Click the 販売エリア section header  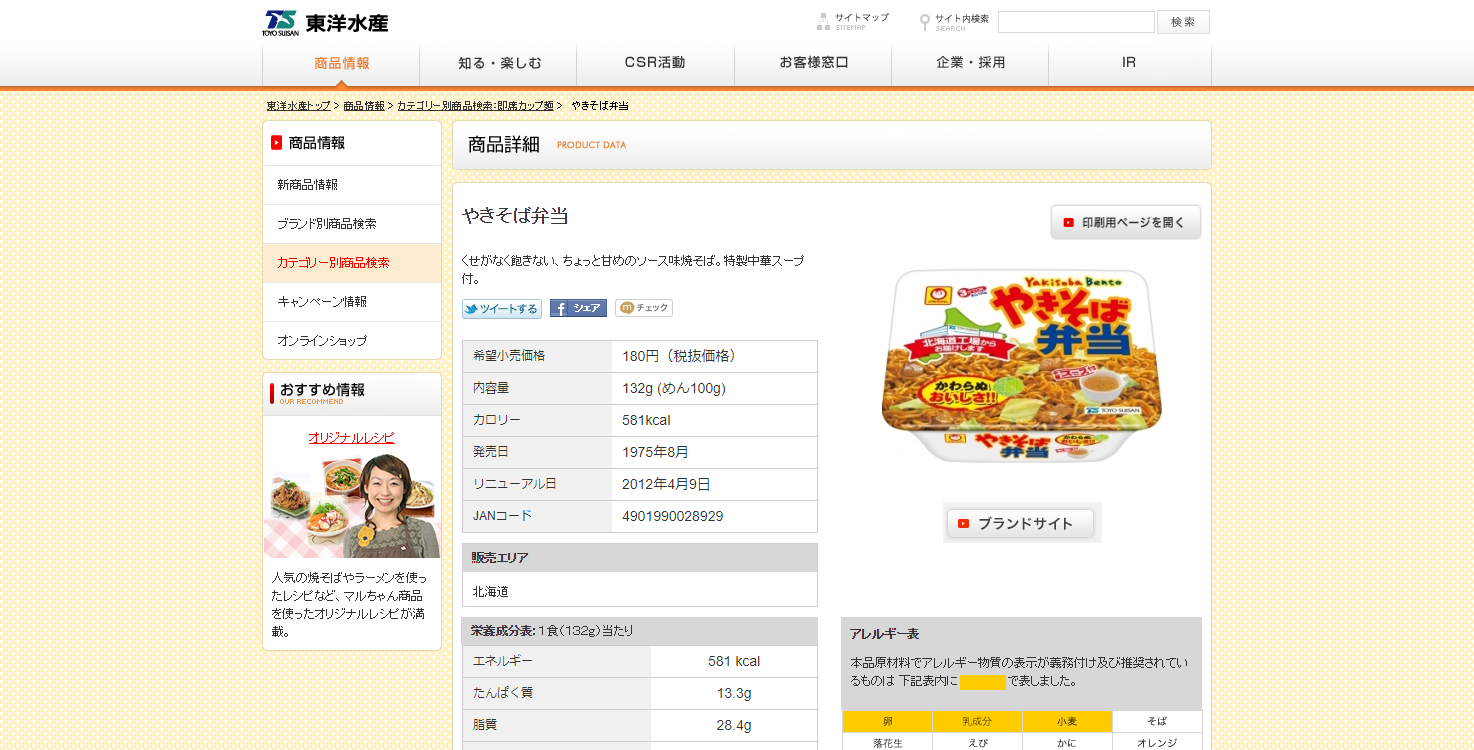point(639,558)
